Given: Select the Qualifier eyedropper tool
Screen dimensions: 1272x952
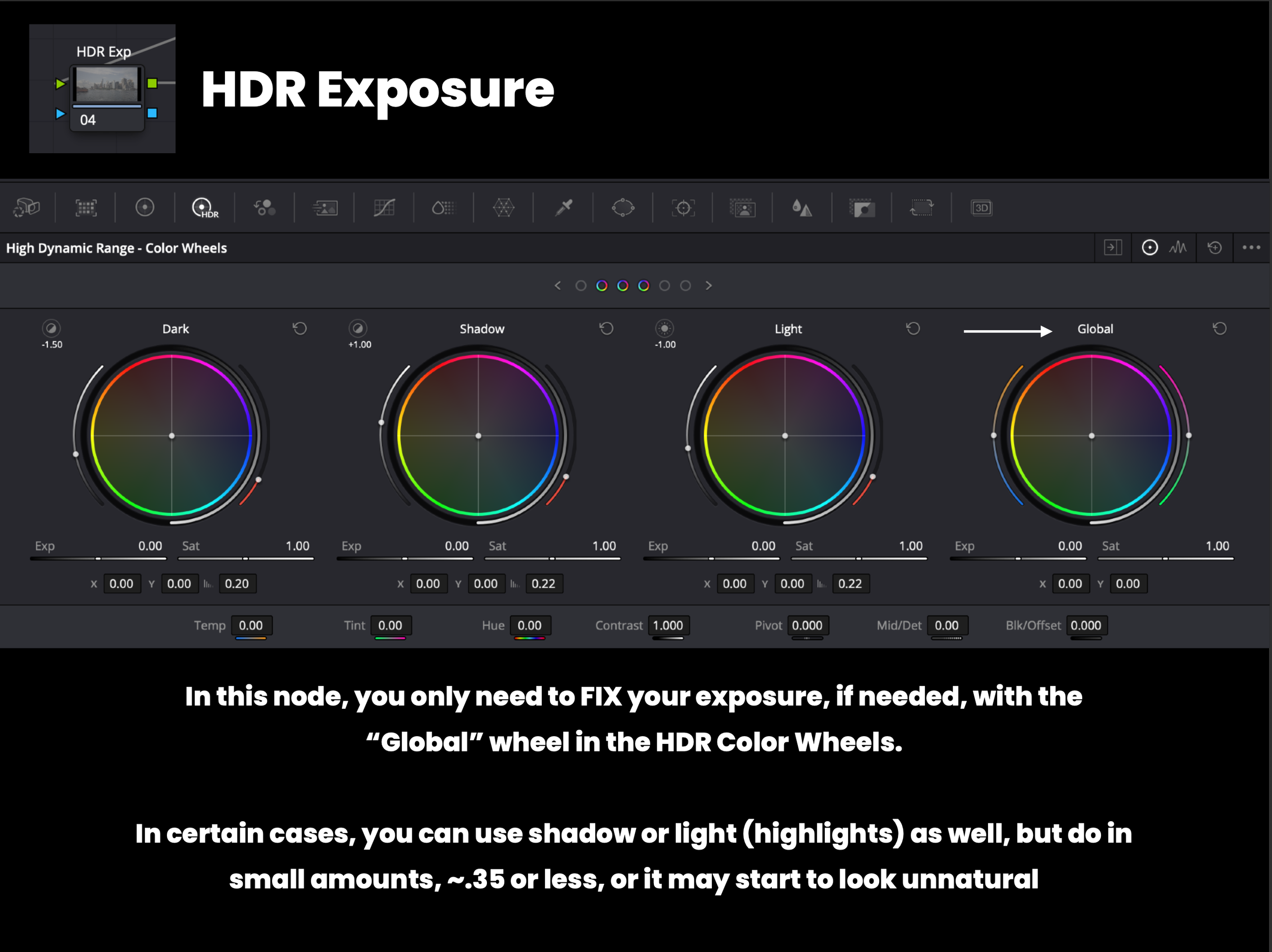Looking at the screenshot, I should [564, 208].
